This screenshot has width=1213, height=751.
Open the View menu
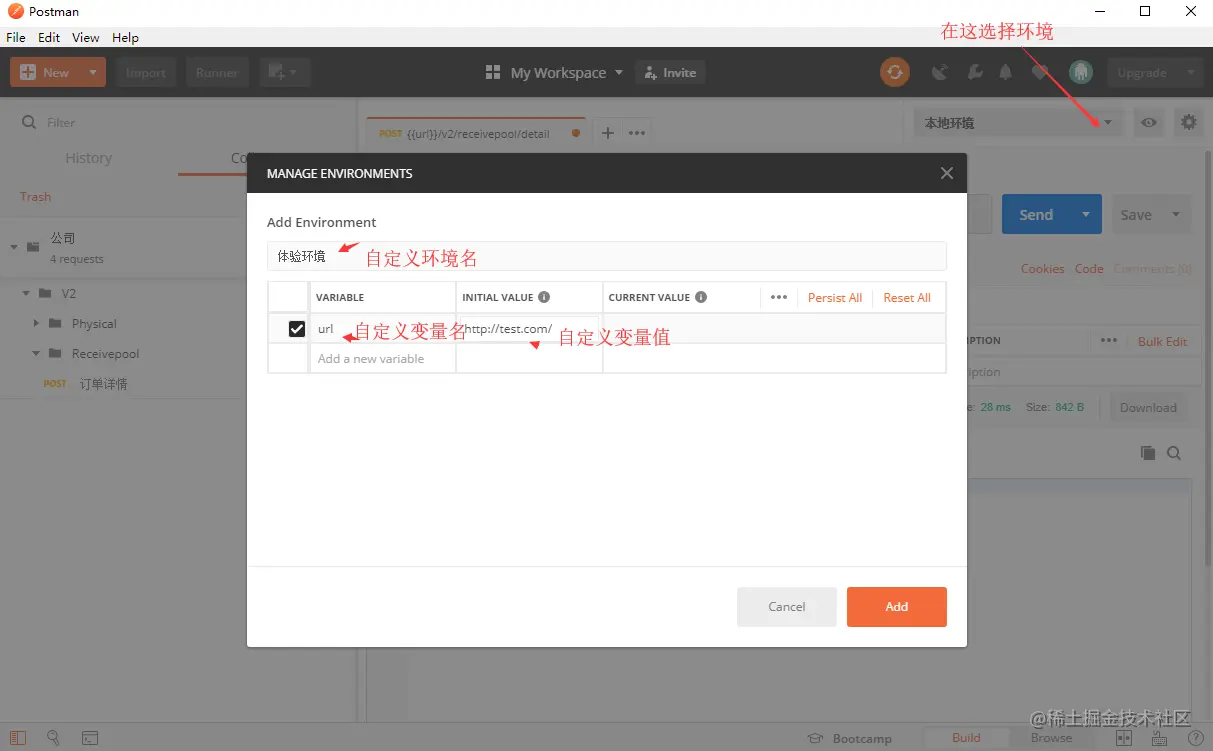(86, 37)
